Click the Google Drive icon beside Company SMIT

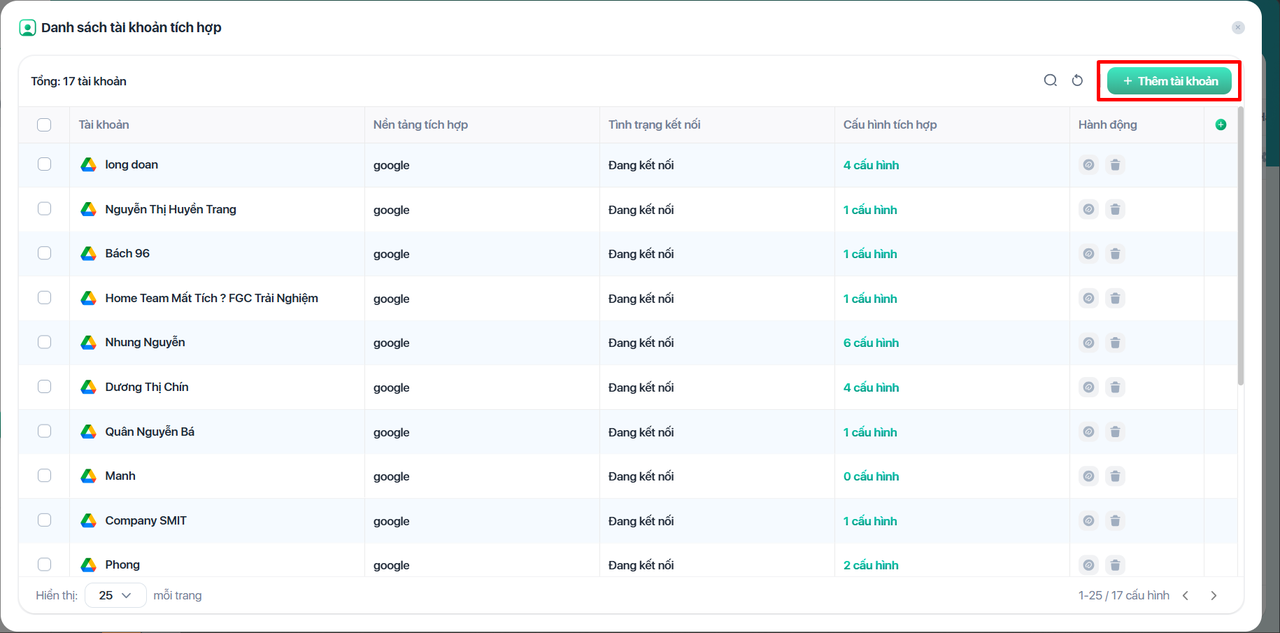click(88, 521)
